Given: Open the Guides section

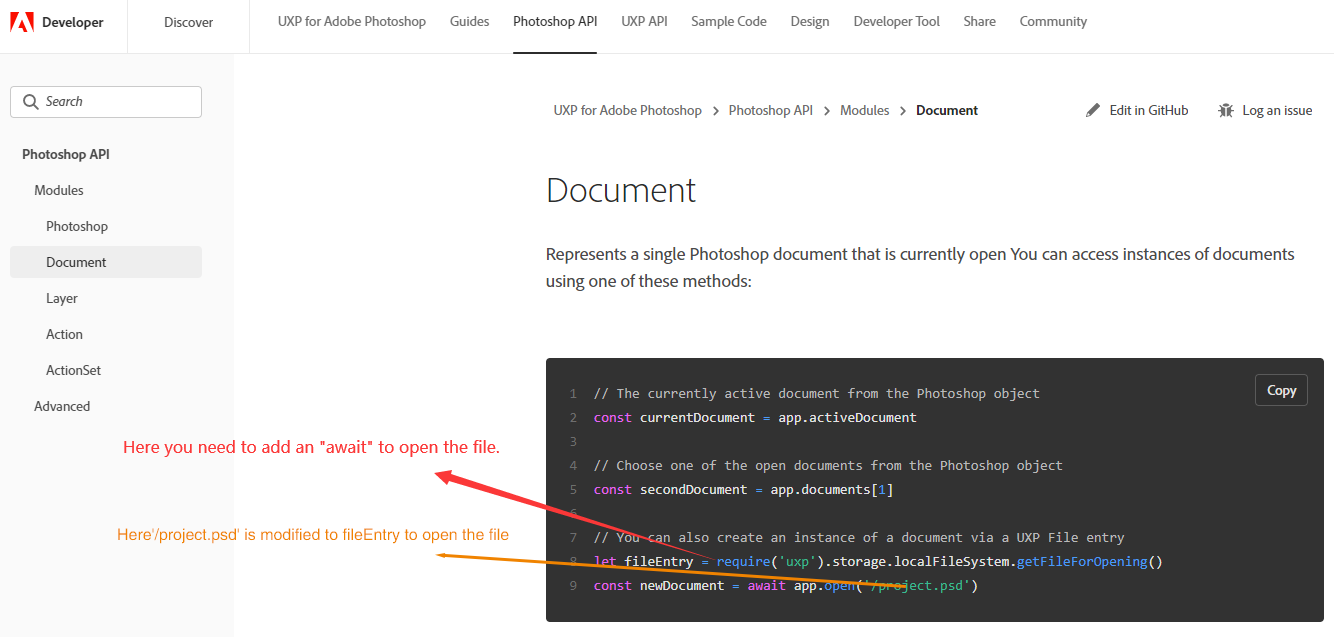Looking at the screenshot, I should click(x=470, y=21).
